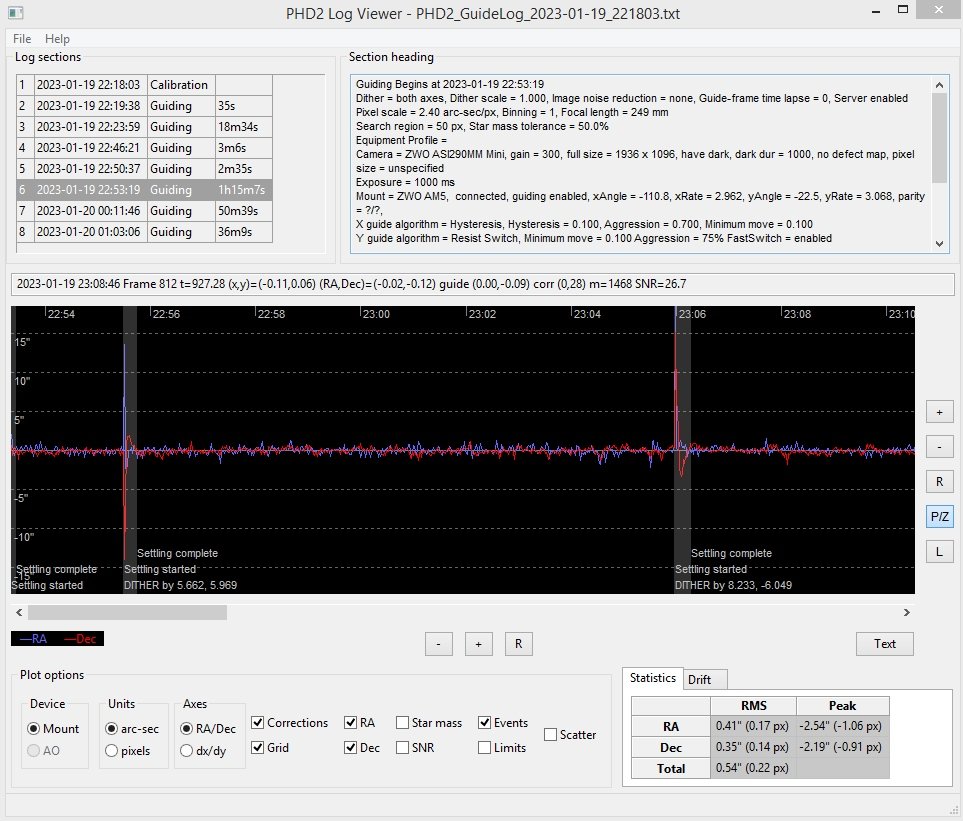Reset horizontal zoom with bottom R button
Image resolution: width=963 pixels, height=821 pixels.
(x=518, y=644)
